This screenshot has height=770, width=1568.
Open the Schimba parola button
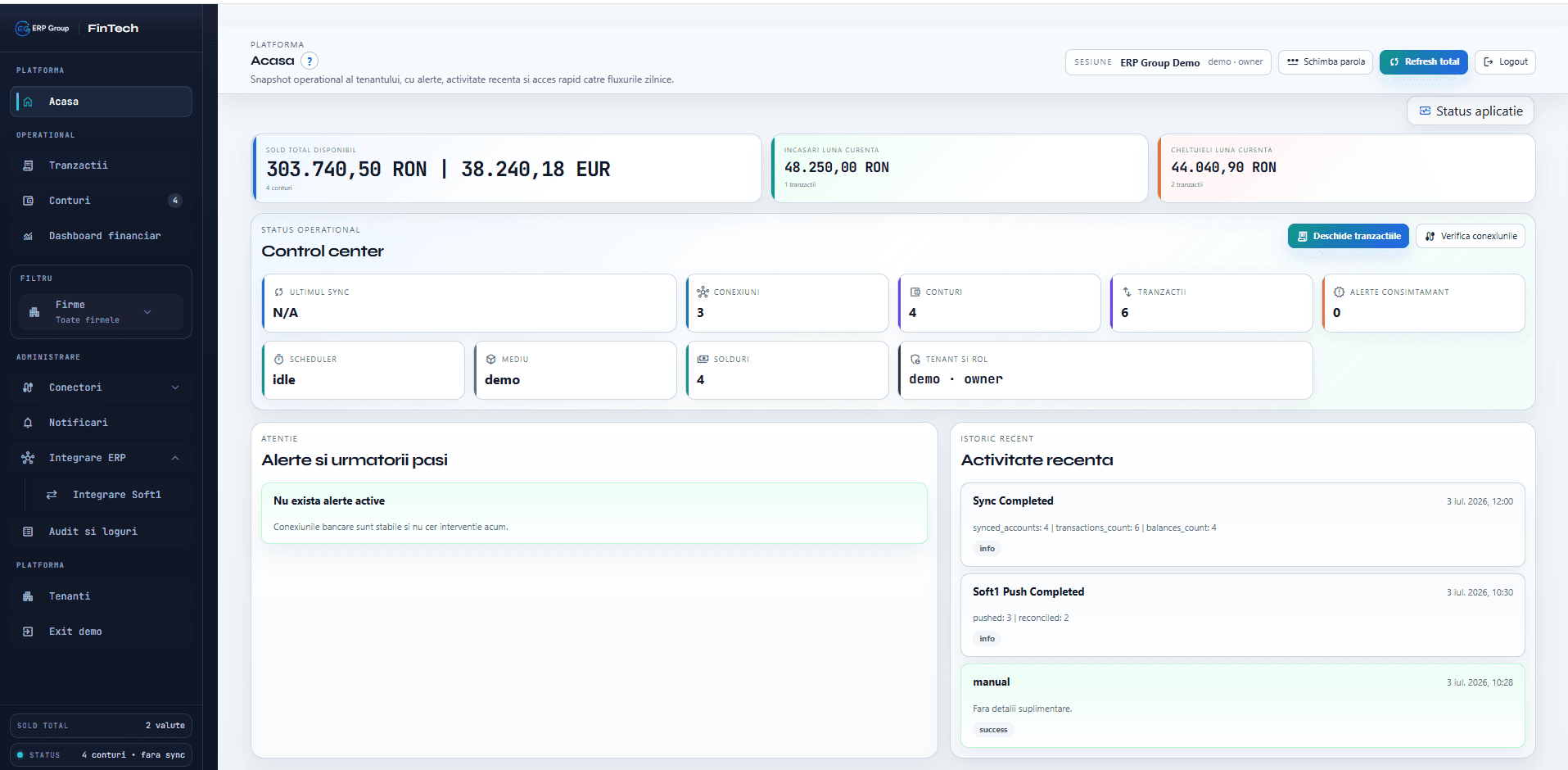click(1325, 62)
